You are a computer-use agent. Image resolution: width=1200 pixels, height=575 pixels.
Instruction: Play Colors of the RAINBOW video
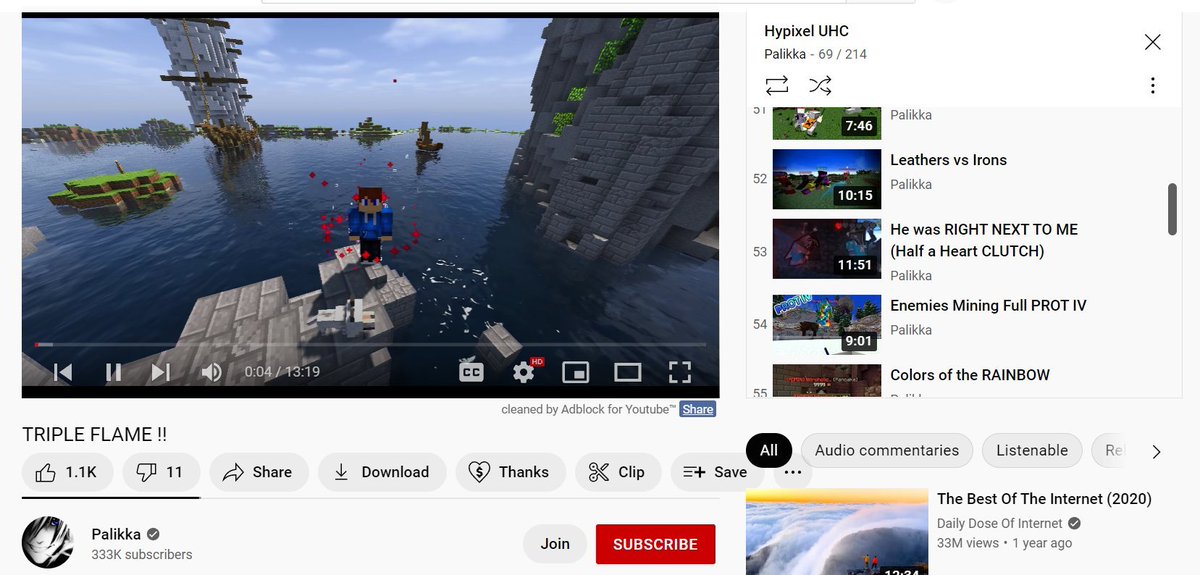(x=970, y=375)
